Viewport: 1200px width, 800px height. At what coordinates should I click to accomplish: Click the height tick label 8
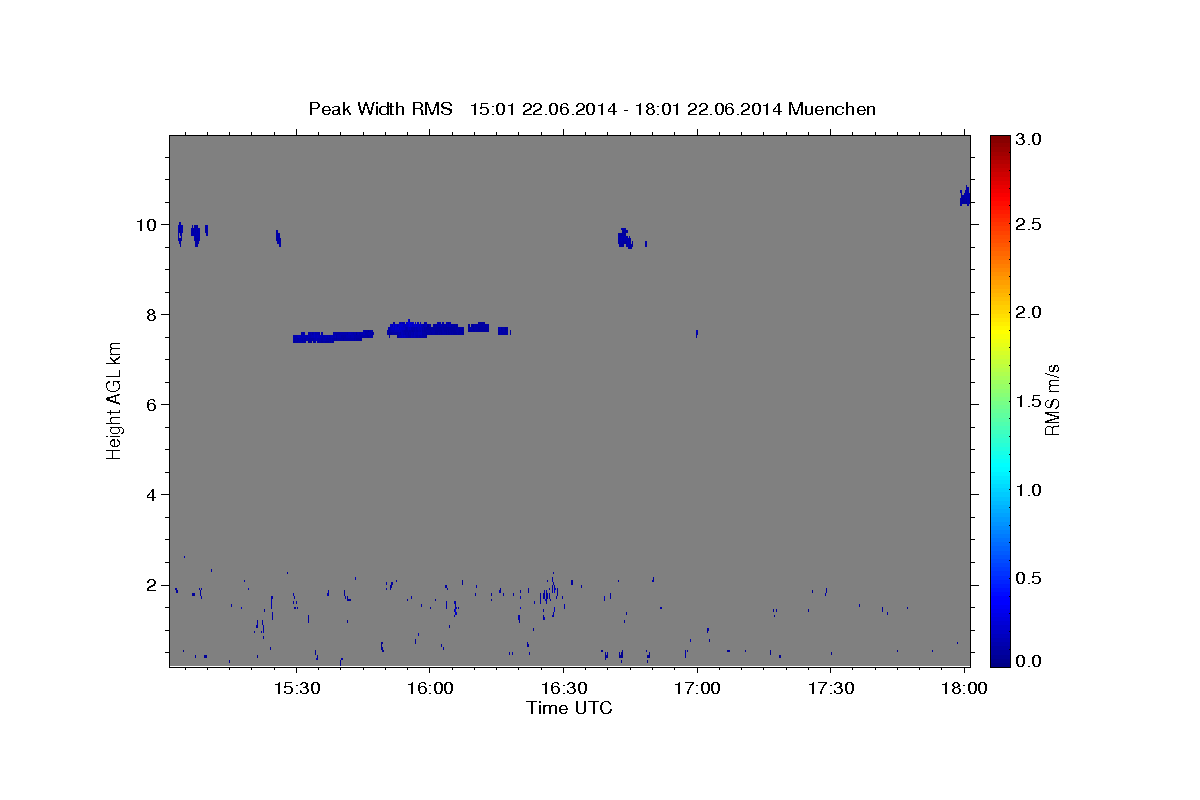(152, 315)
